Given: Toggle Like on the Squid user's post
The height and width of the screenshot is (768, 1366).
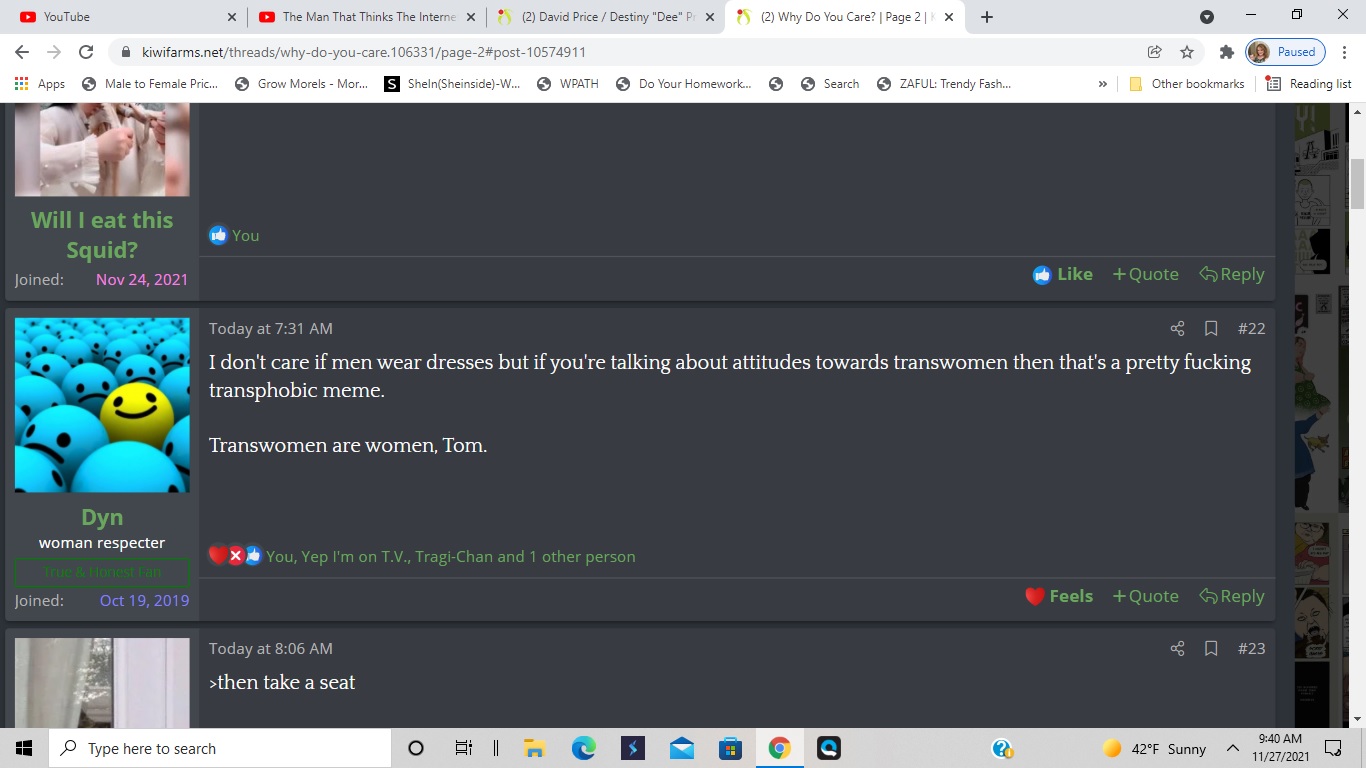Looking at the screenshot, I should coord(1063,274).
